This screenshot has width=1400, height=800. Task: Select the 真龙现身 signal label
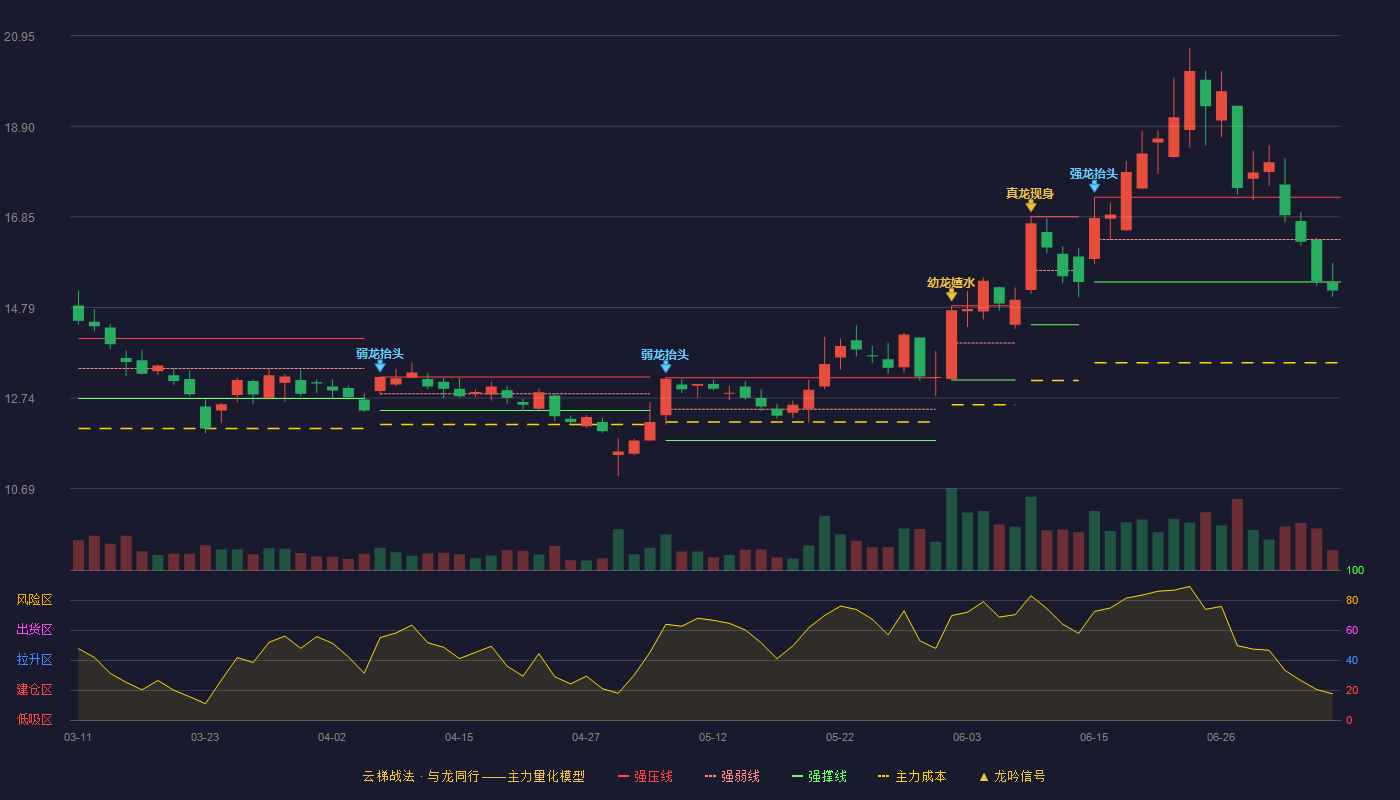pos(1030,193)
